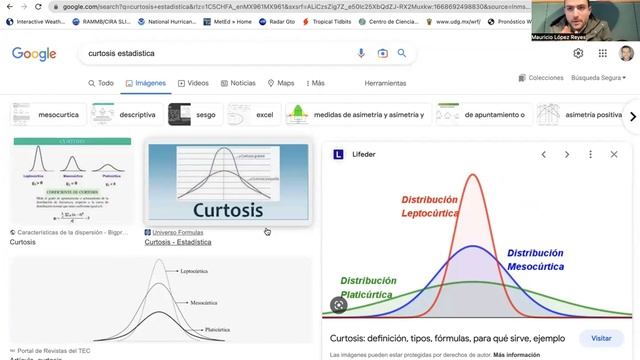Open search by image camera icon
Image resolution: width=640 pixels, height=360 pixels.
(x=382, y=53)
